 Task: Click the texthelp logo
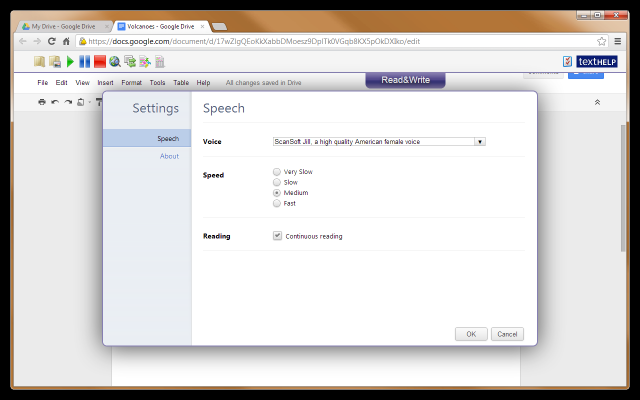[x=597, y=62]
